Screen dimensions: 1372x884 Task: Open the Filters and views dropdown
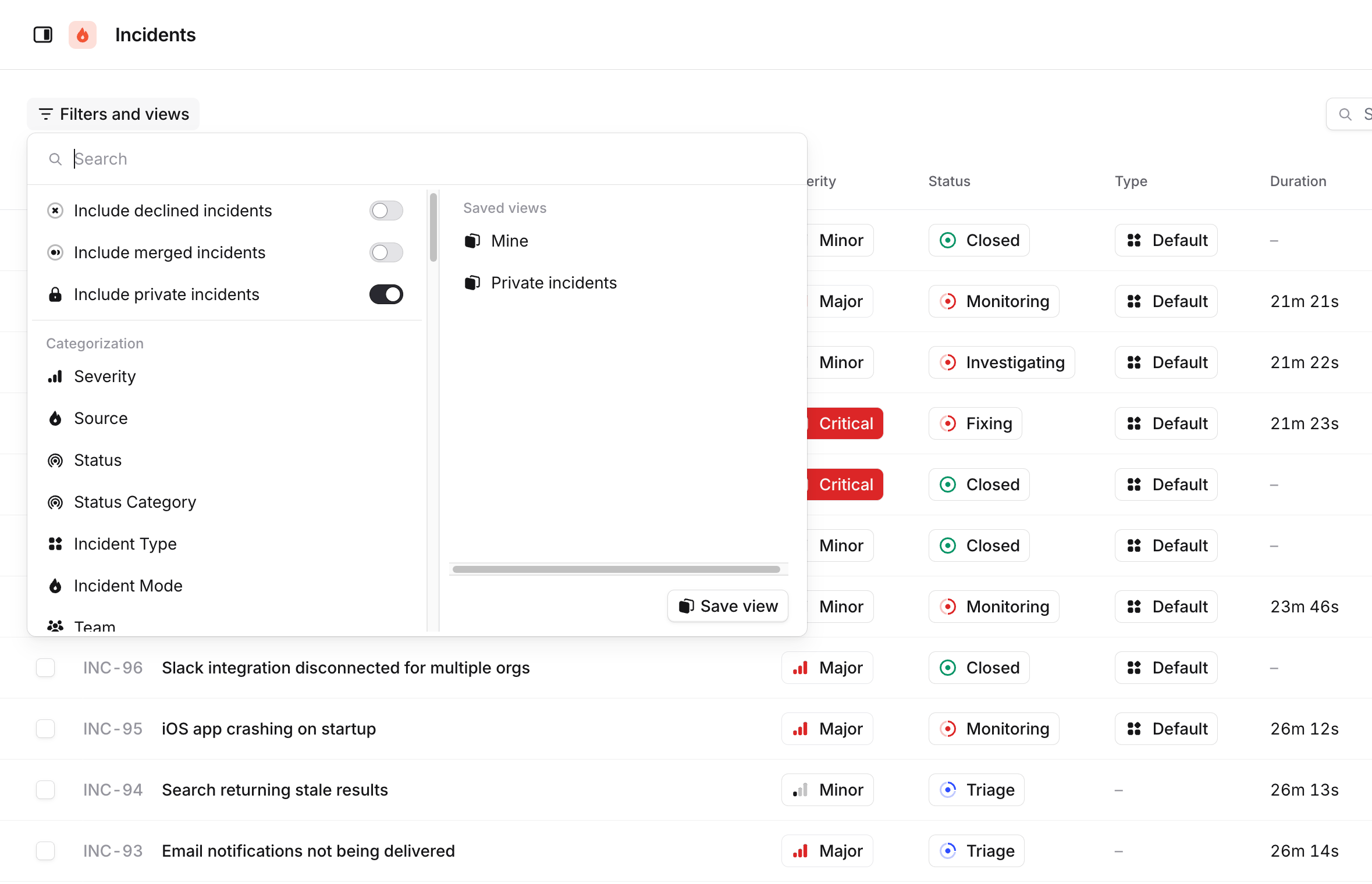coord(113,114)
